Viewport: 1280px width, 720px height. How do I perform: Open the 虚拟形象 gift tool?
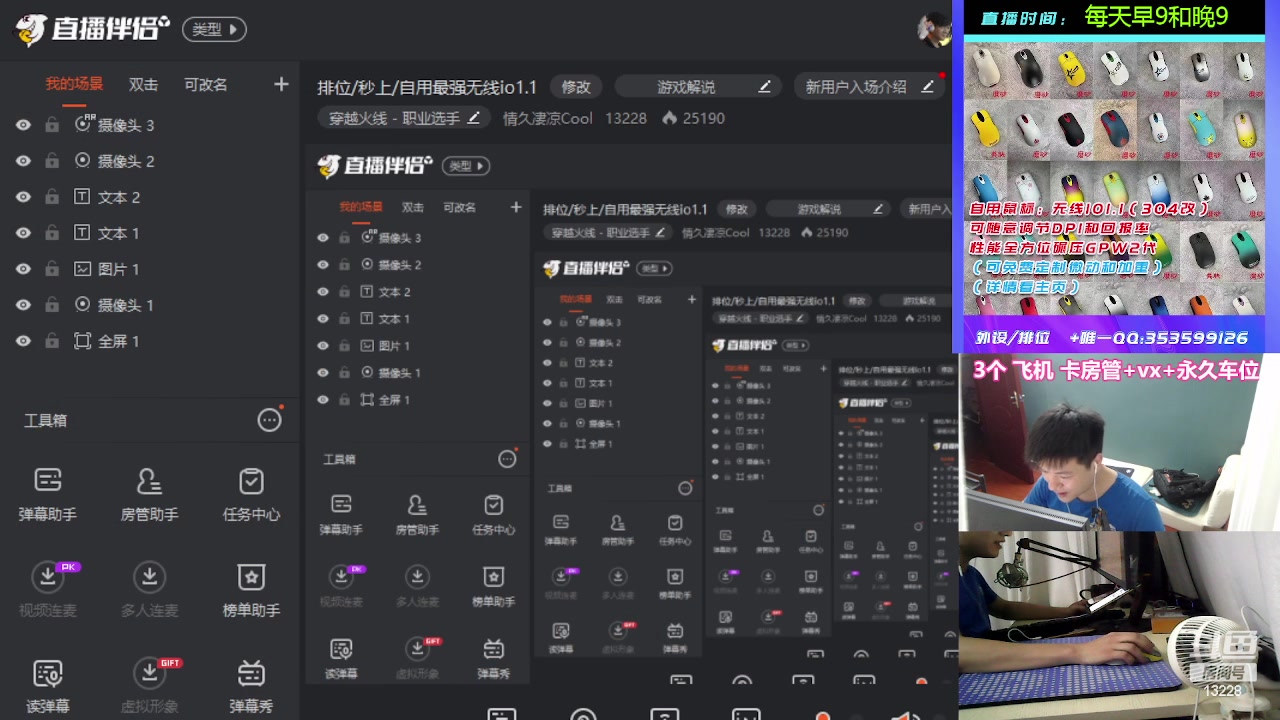(x=149, y=686)
